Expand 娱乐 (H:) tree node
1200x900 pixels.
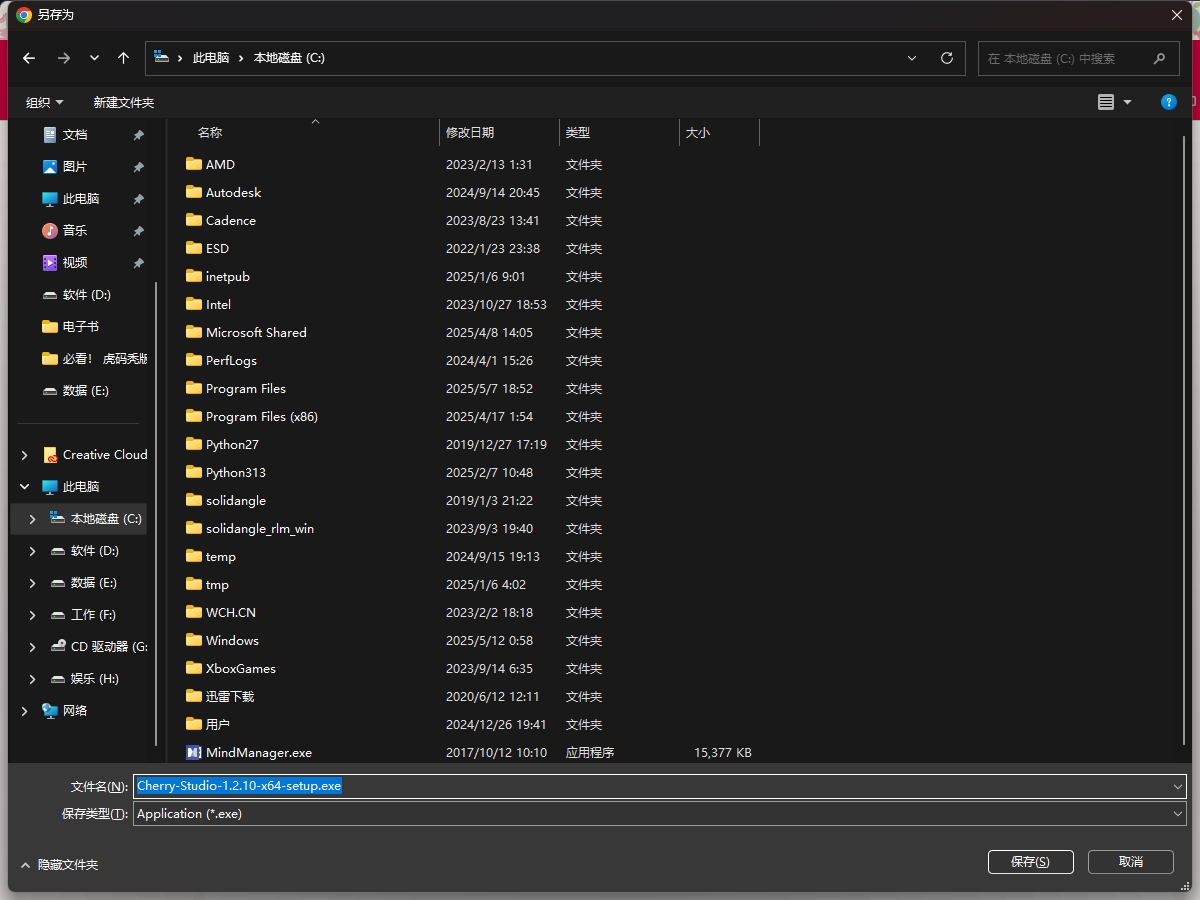(x=33, y=679)
